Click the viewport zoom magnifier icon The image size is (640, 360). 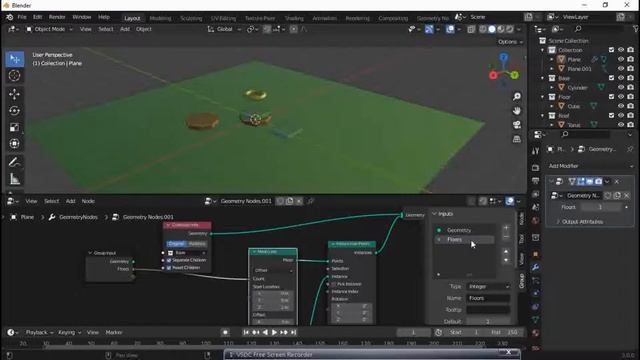517,96
